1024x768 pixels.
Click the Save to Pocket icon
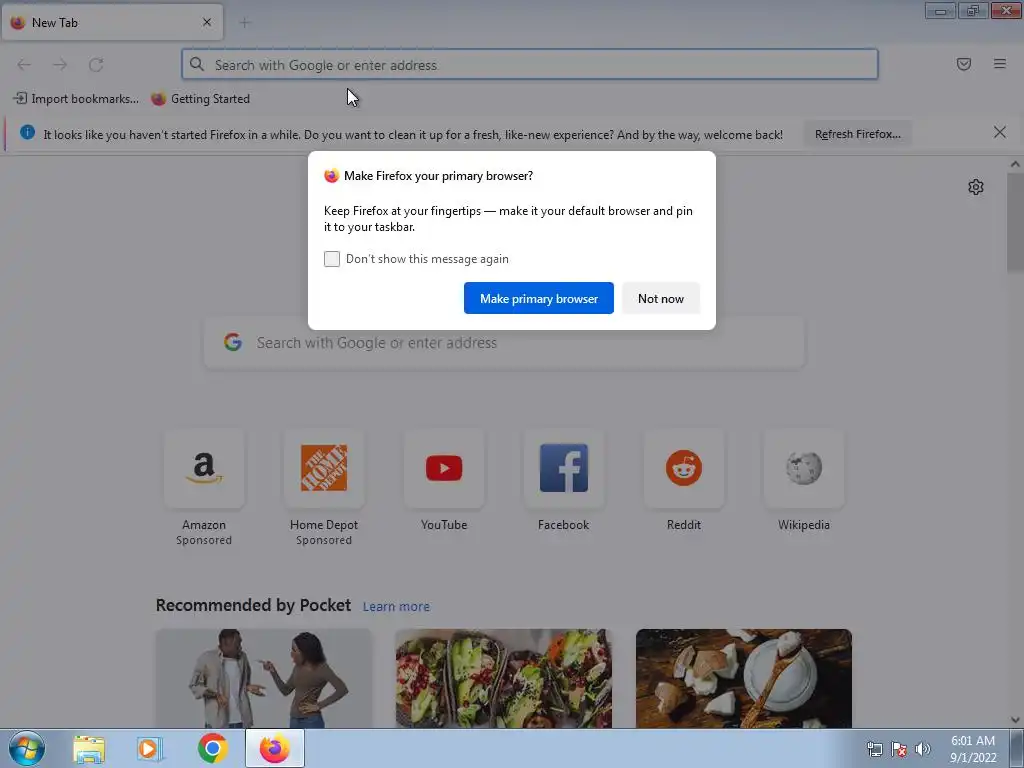963,64
